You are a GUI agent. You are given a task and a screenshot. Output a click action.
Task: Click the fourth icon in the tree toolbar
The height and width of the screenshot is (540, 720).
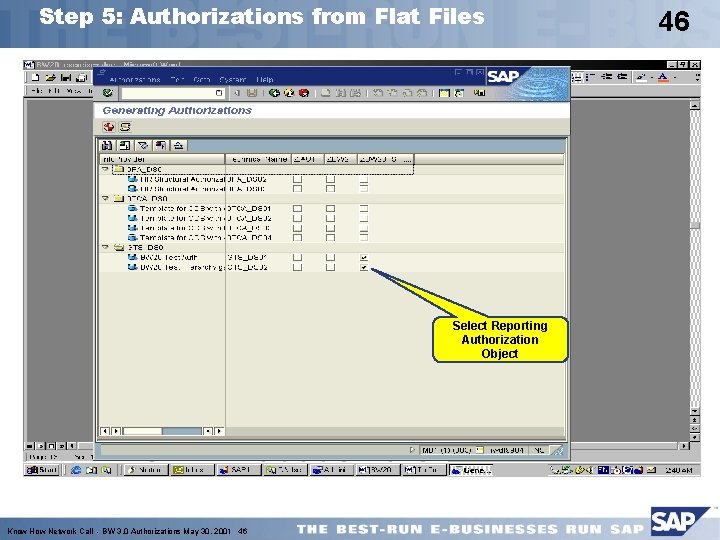(x=160, y=146)
